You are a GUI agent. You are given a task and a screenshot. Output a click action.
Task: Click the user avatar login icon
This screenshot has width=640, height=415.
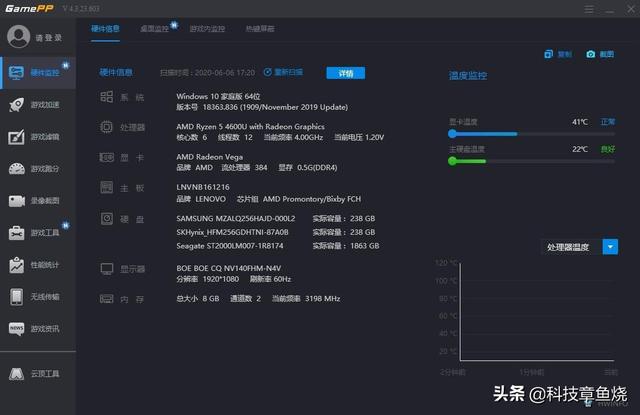coord(18,36)
